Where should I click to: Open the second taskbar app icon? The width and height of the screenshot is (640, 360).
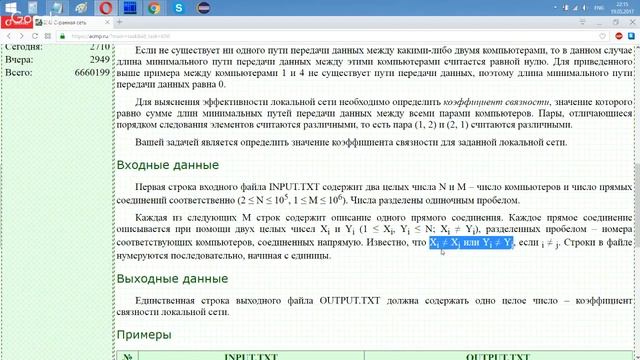pyautogui.click(x=33, y=8)
